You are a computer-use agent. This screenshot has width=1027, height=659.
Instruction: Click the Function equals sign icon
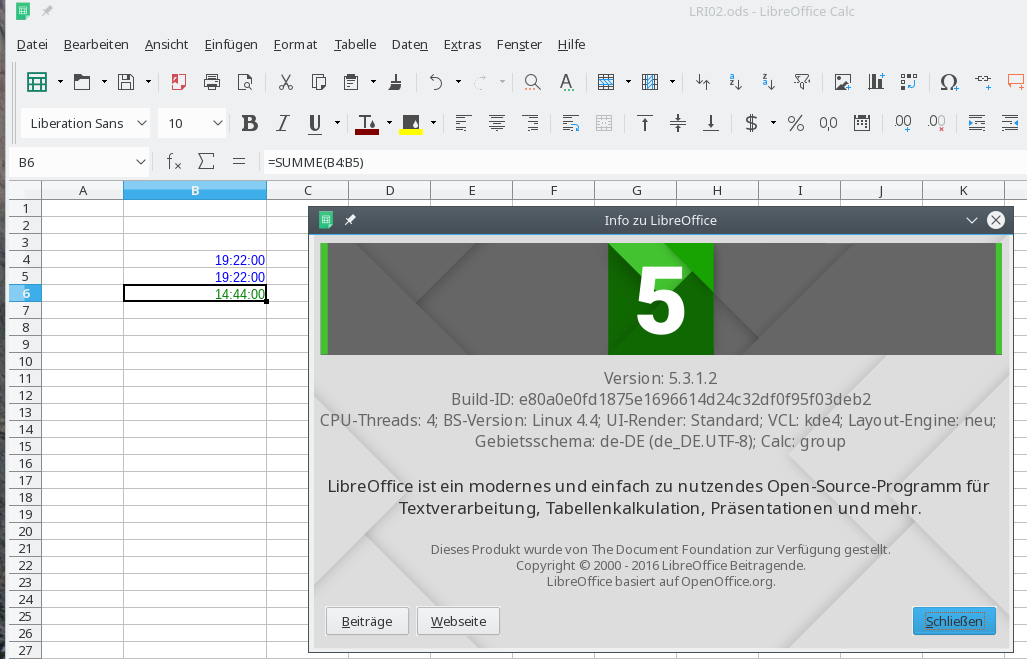239,162
